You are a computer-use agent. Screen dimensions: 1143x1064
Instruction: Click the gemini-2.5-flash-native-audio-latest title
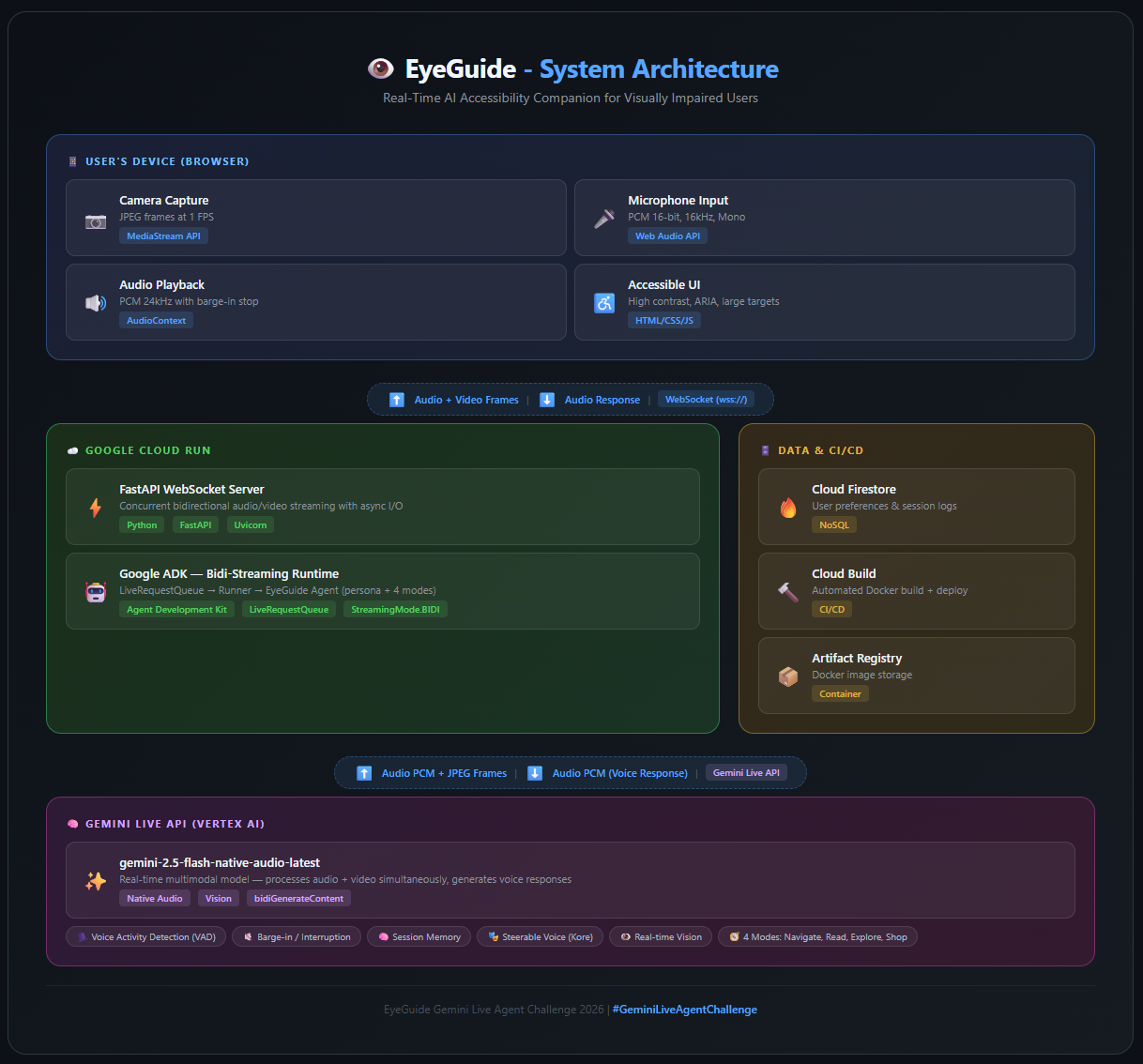[220, 863]
